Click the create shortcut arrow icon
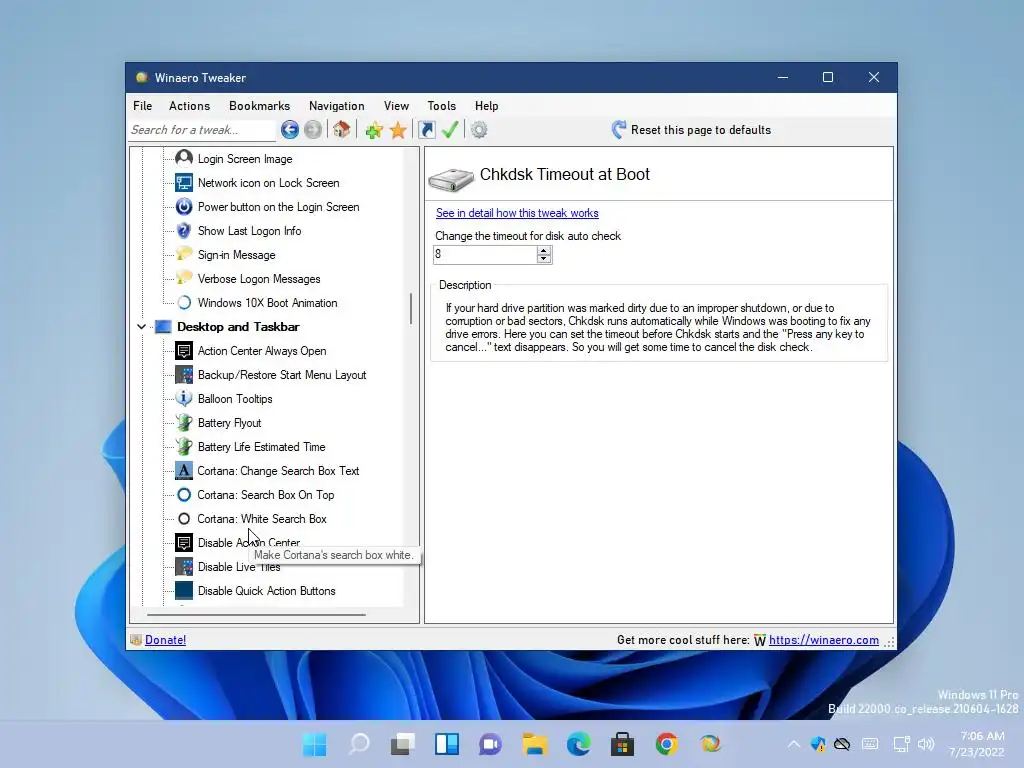 pos(426,130)
